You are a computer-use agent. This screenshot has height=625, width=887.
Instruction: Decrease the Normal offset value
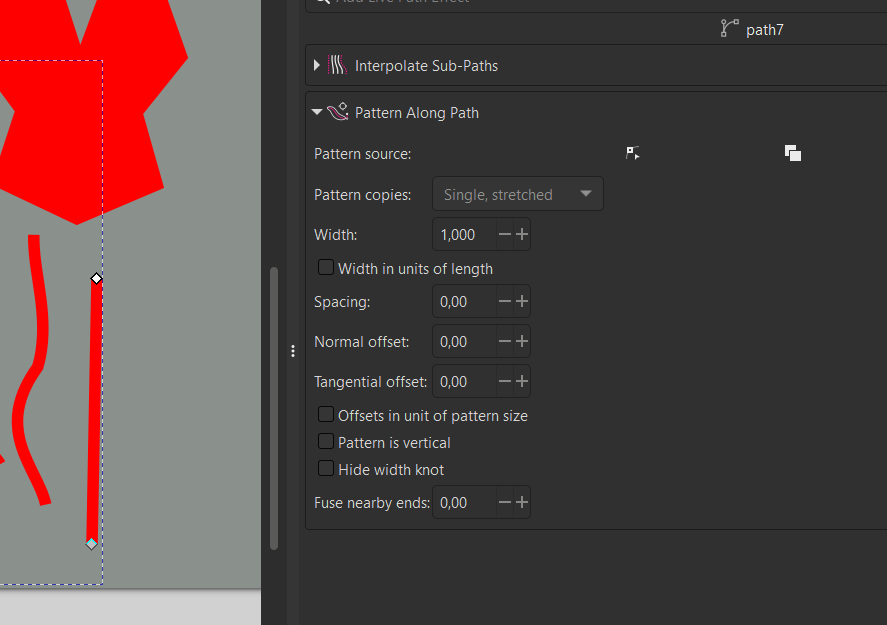click(x=505, y=342)
